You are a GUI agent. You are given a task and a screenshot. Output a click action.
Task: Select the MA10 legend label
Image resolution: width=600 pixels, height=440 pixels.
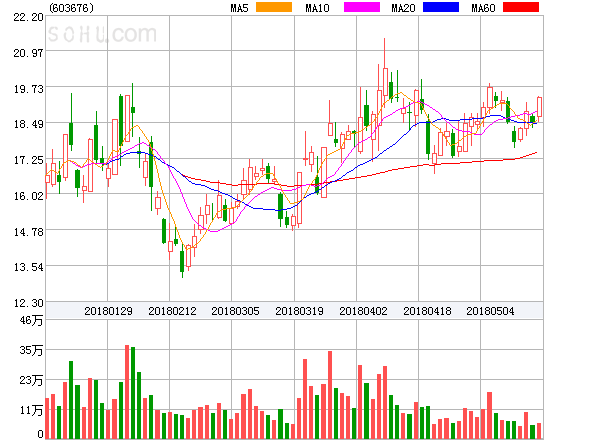click(x=317, y=8)
